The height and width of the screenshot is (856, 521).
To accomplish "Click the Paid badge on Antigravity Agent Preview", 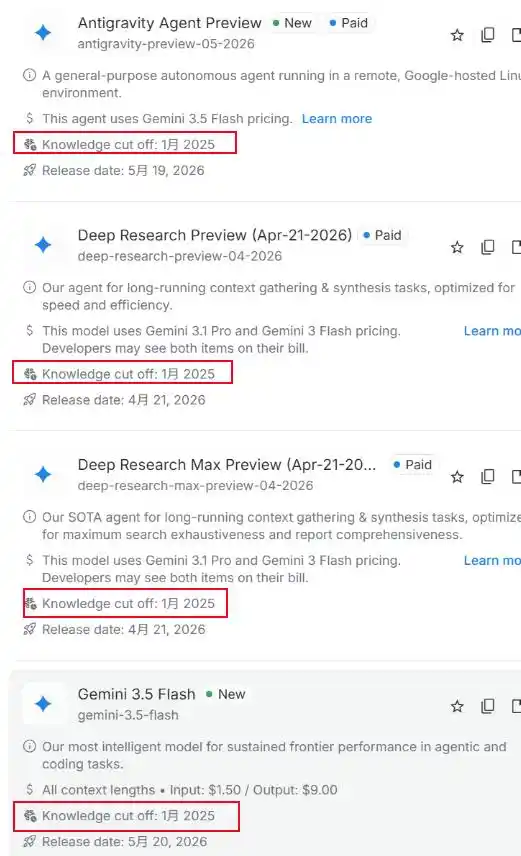I will [349, 23].
